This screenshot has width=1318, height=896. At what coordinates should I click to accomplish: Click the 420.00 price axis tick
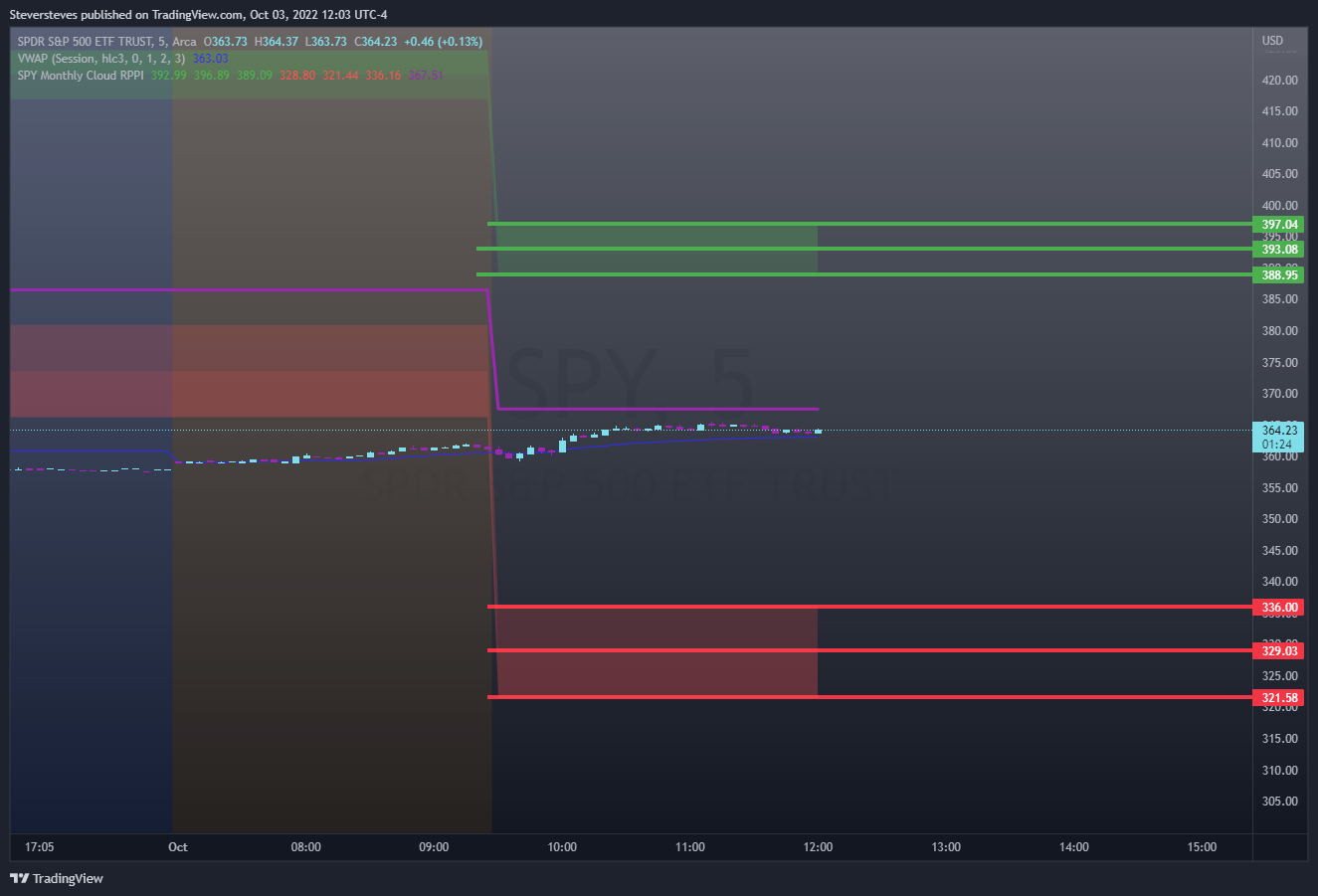pyautogui.click(x=1279, y=81)
